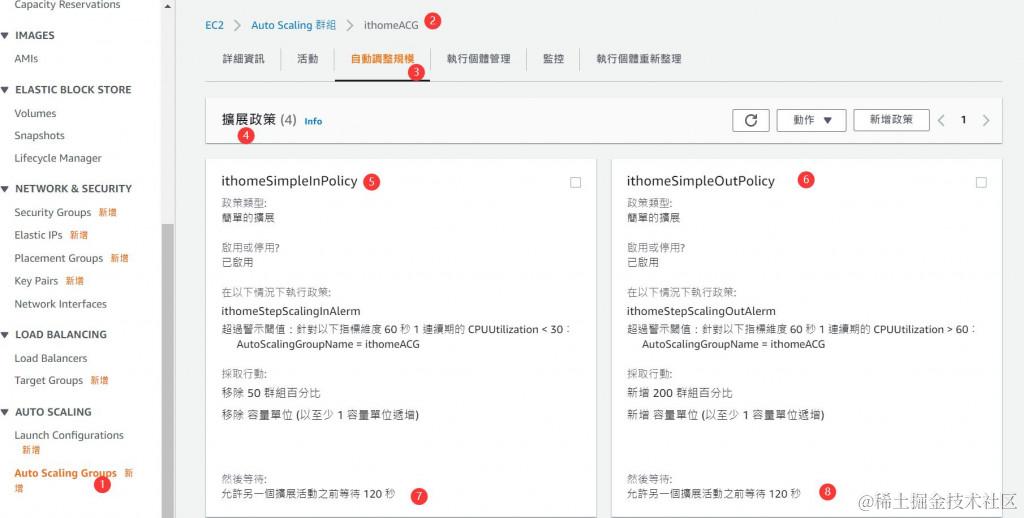This screenshot has width=1024, height=518.
Task: Open the 監控 tab
Action: point(553,59)
